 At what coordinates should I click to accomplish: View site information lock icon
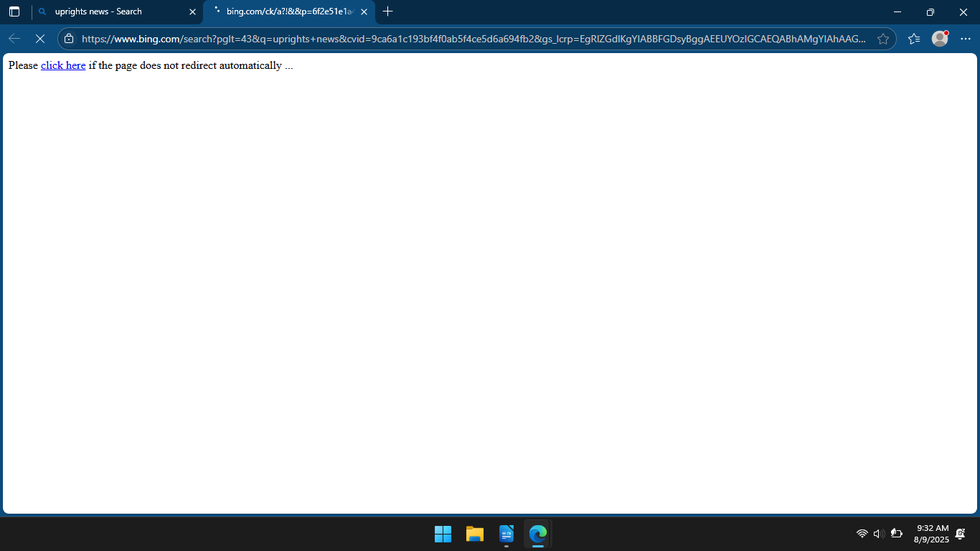click(69, 39)
